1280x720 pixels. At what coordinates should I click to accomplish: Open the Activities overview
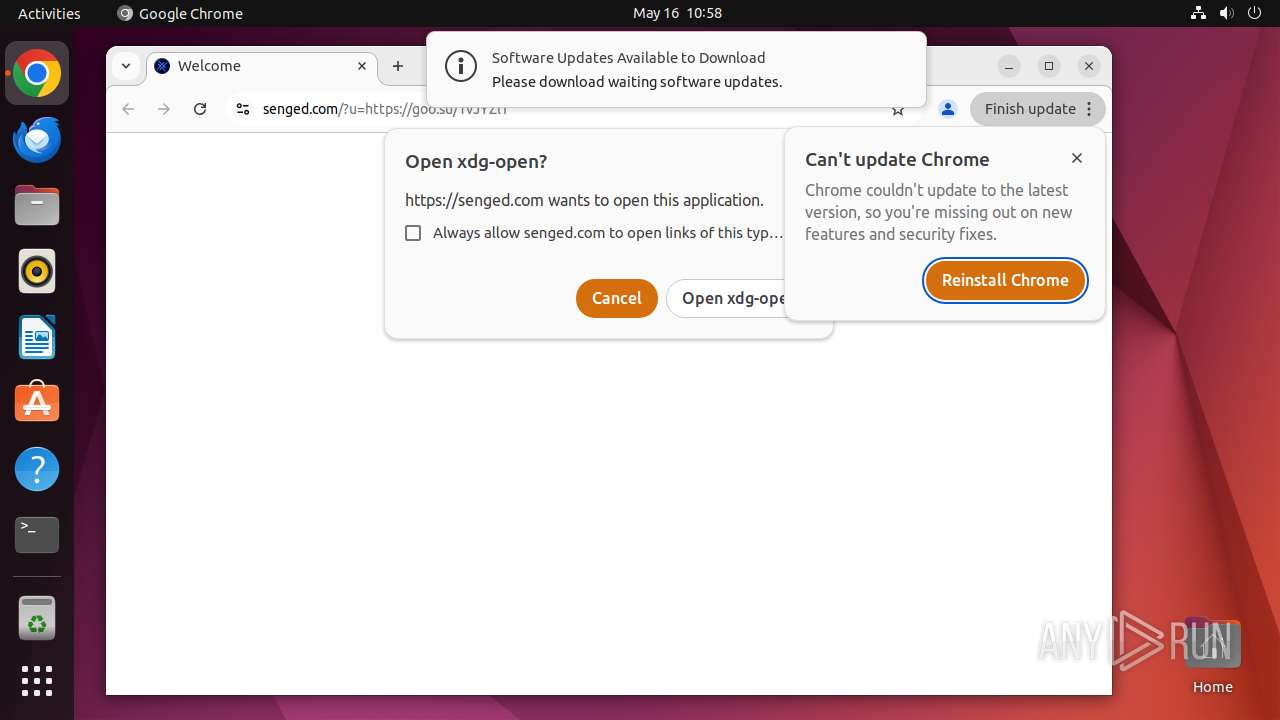(49, 13)
